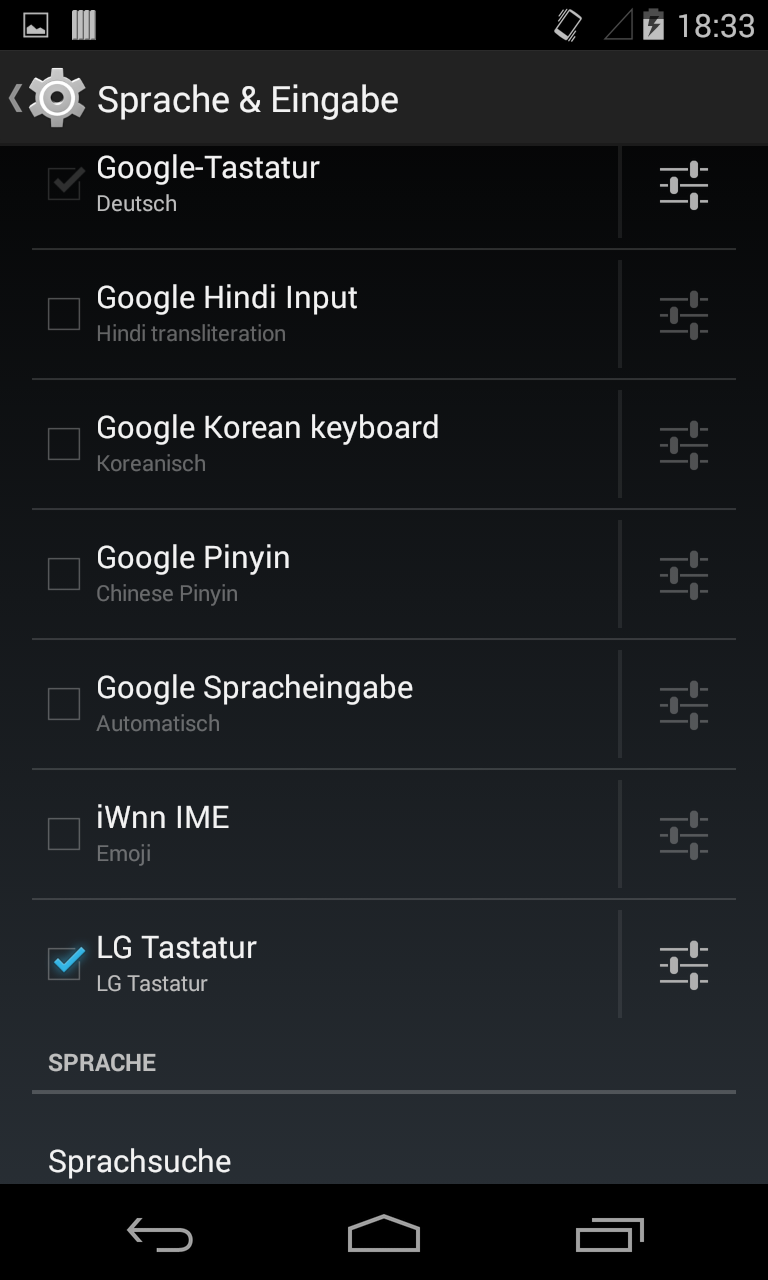Open settings icon for Google Hindi Input
This screenshot has width=768, height=1280.
684,315
